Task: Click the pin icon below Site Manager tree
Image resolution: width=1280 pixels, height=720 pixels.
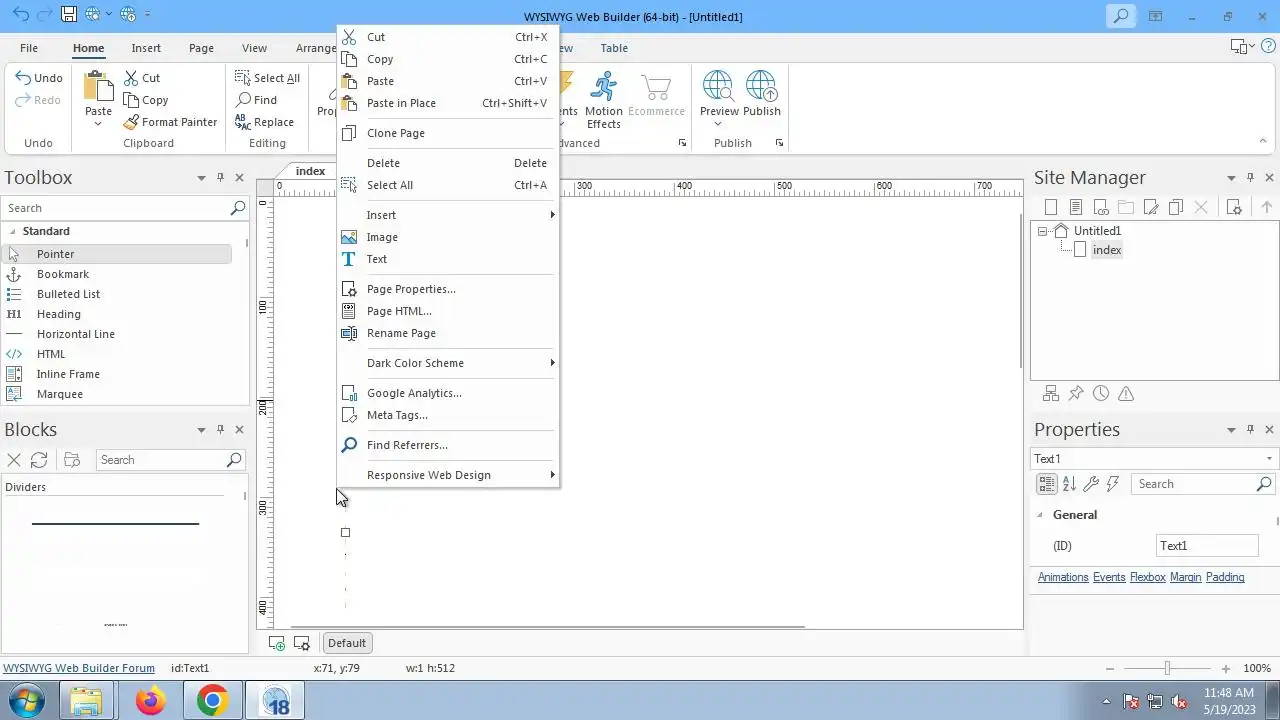Action: [x=1076, y=394]
